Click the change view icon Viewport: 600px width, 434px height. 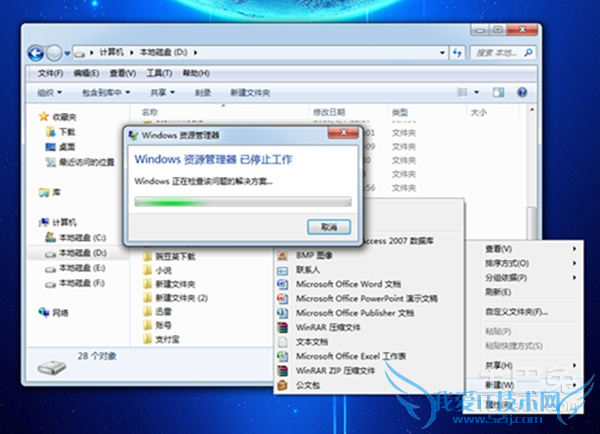pyautogui.click(x=462, y=92)
